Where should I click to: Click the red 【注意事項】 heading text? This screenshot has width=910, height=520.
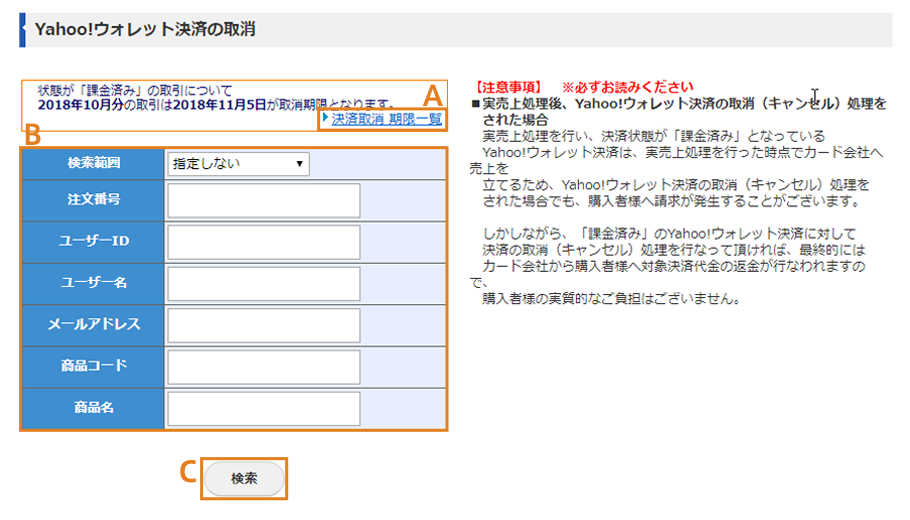(x=508, y=88)
